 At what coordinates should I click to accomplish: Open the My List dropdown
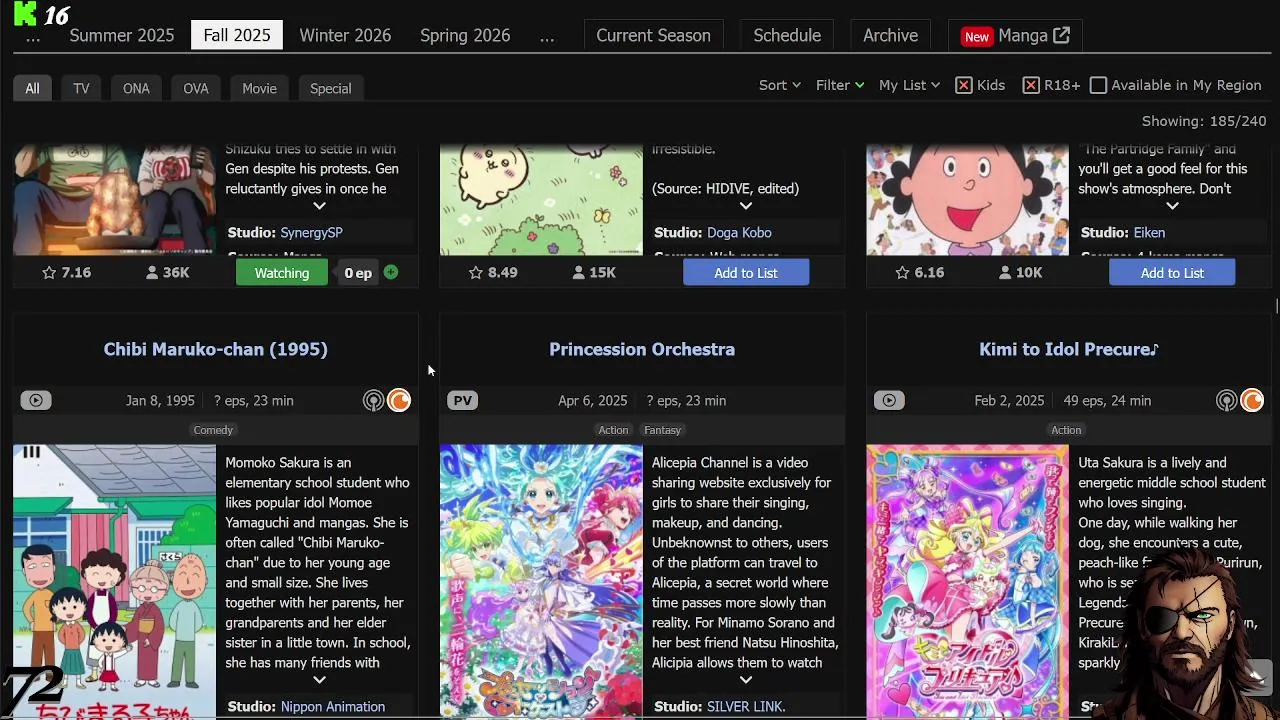[909, 85]
